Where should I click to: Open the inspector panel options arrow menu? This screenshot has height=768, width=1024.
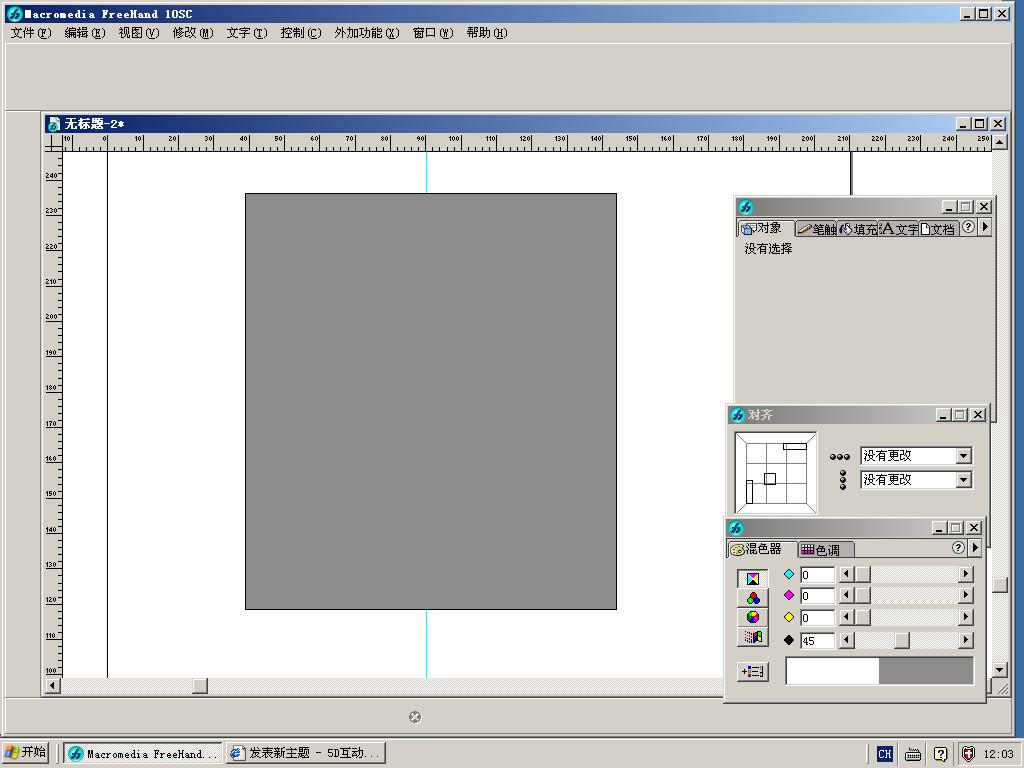pyautogui.click(x=985, y=227)
